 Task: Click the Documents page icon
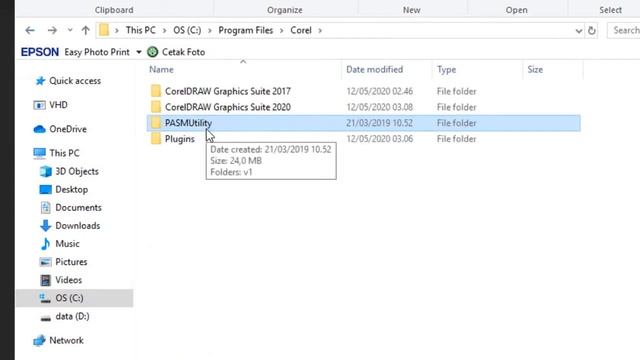pyautogui.click(x=46, y=208)
